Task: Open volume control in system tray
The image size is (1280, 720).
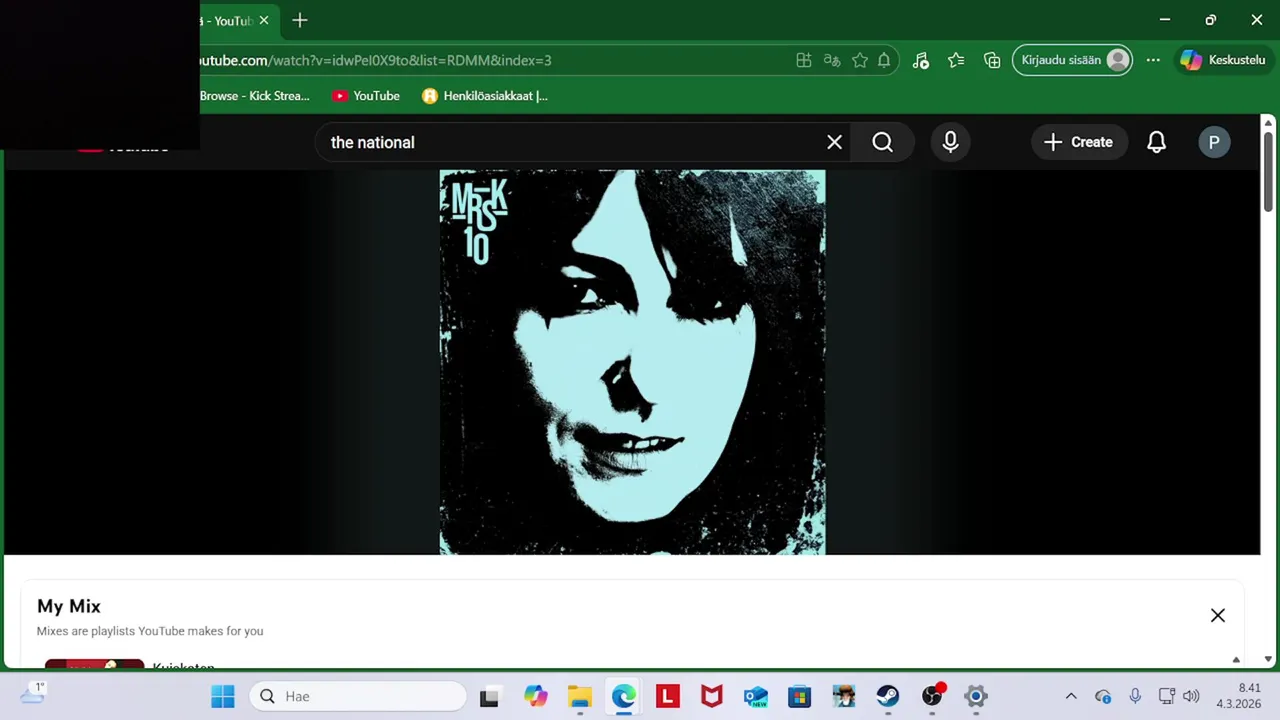Action: click(x=1190, y=696)
